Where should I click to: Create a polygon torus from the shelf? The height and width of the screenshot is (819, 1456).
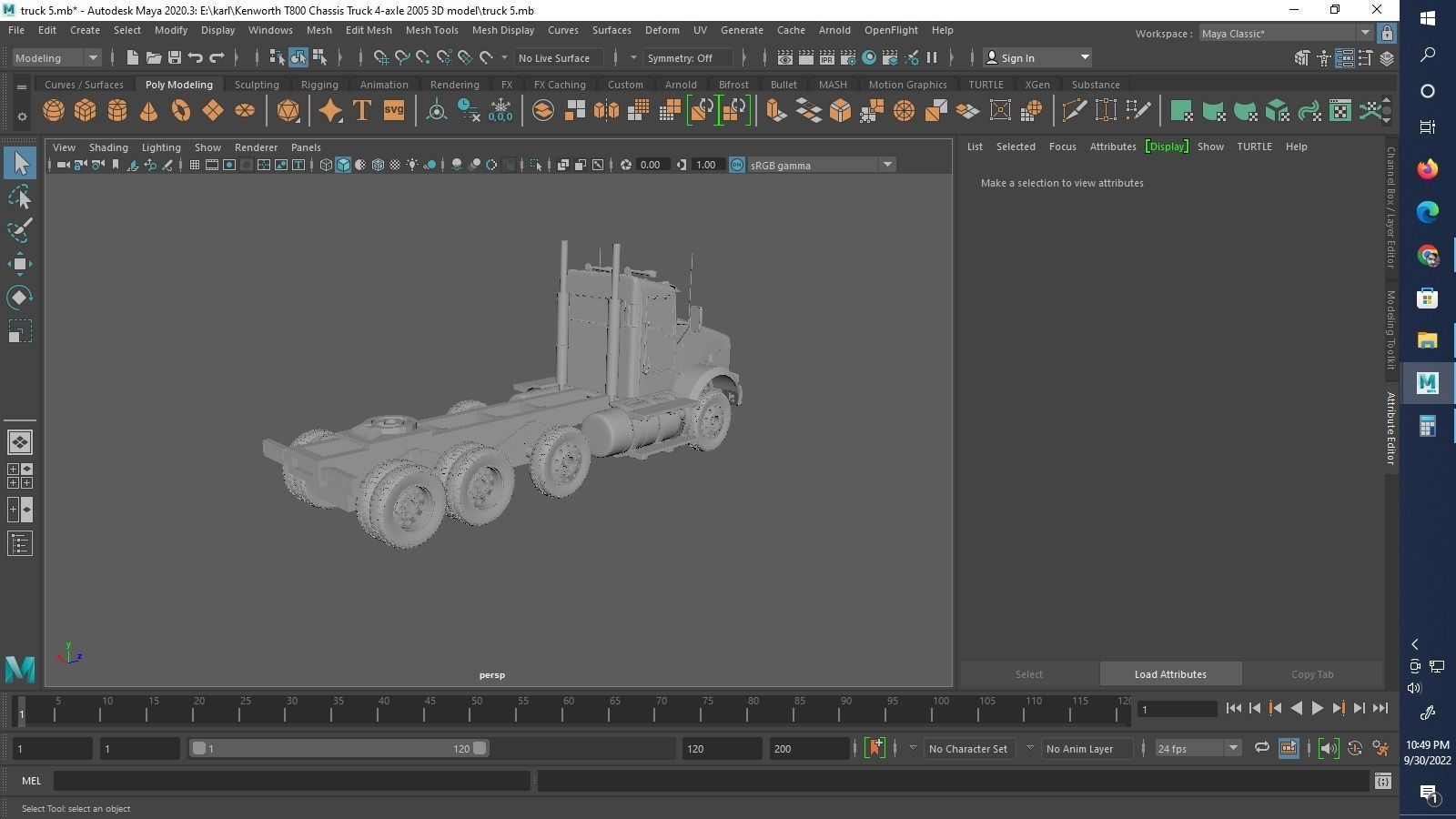(x=181, y=111)
